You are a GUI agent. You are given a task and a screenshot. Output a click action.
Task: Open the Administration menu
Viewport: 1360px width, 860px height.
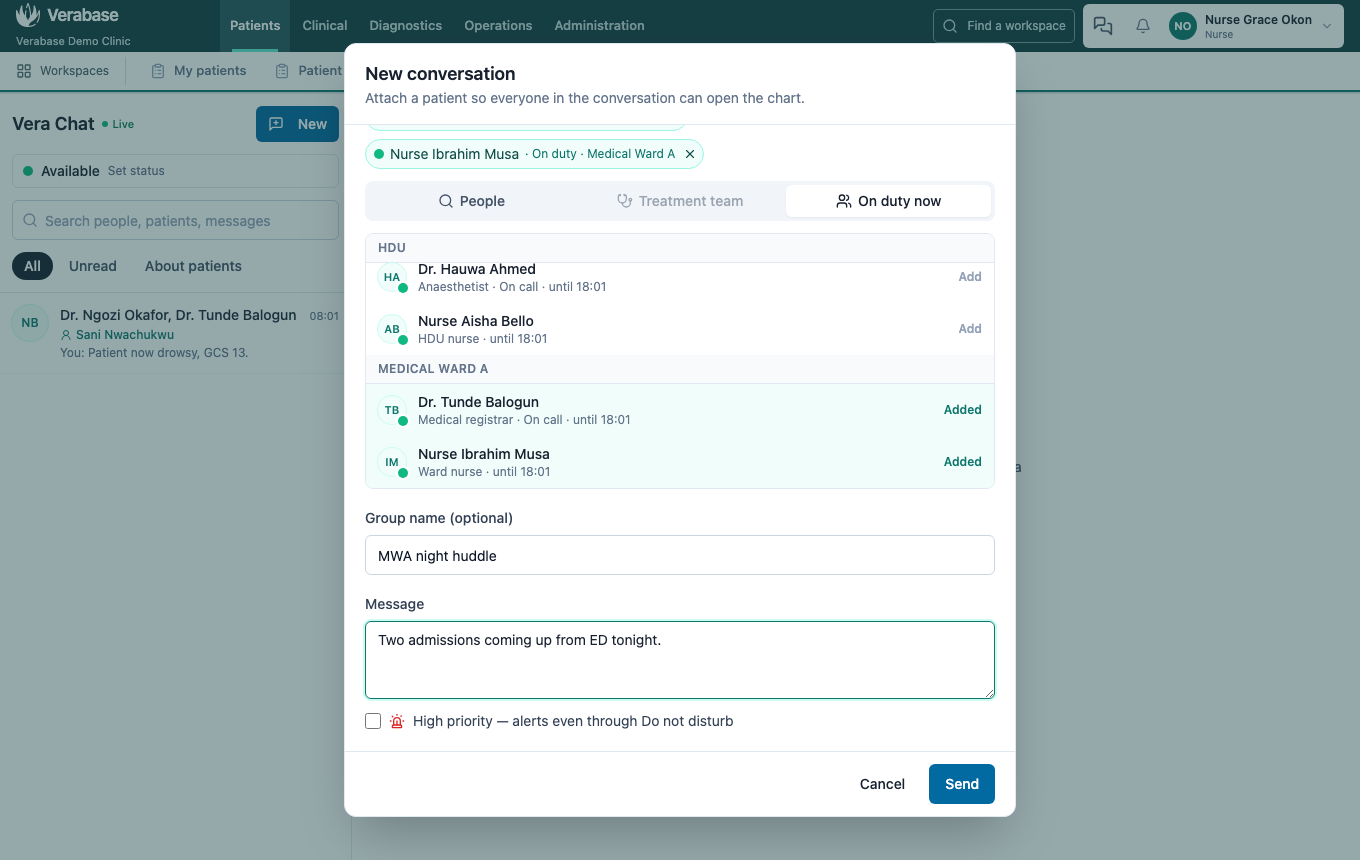click(599, 26)
